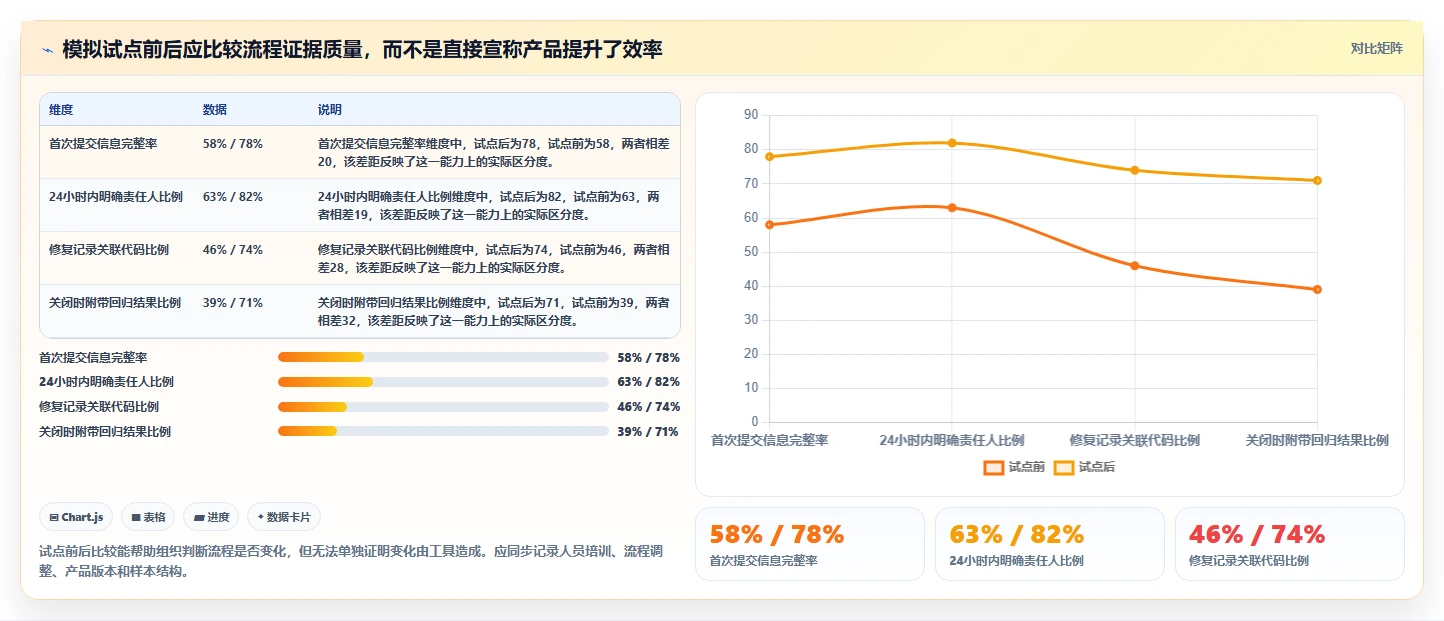The image size is (1444, 621).
Task: Click table data cell 63% / 82%
Action: 232,196
